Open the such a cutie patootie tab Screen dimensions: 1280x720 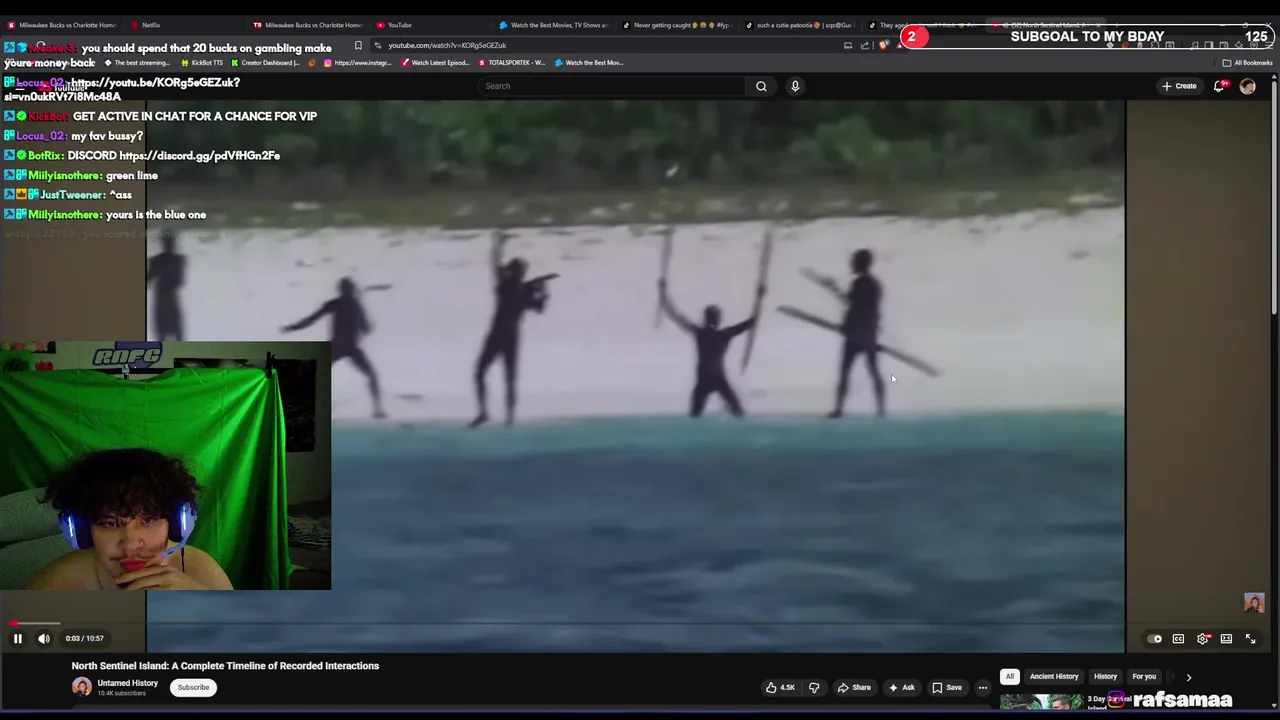(x=800, y=25)
